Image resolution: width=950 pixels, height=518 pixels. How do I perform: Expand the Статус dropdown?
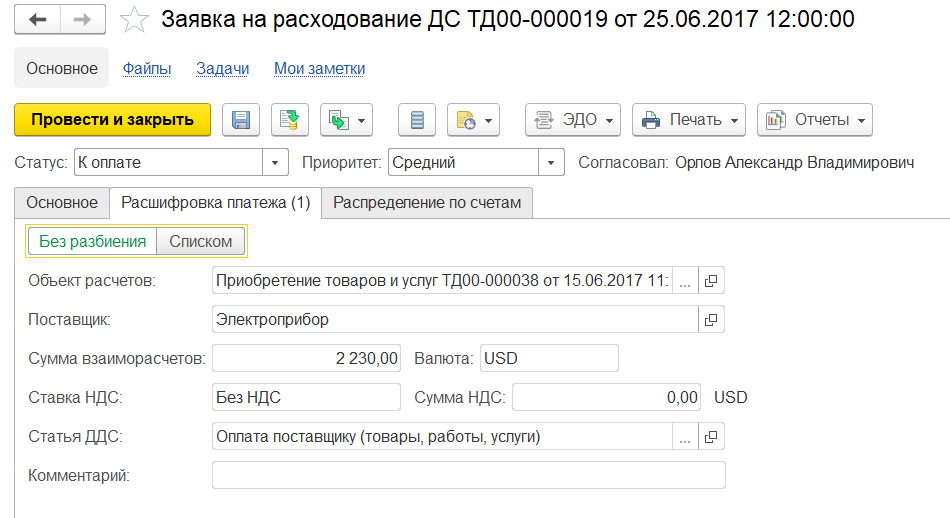click(x=275, y=162)
